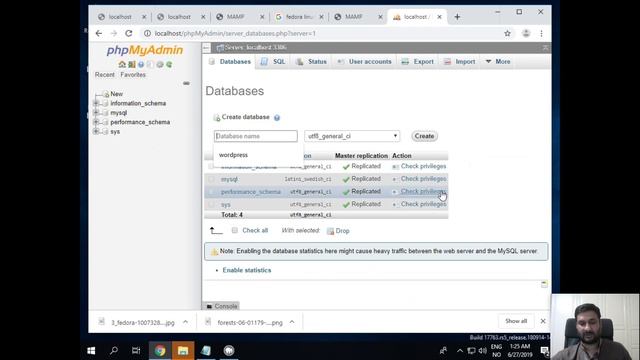The image size is (640, 360).
Task: Open the Recent tables list
Action: click(x=104, y=75)
